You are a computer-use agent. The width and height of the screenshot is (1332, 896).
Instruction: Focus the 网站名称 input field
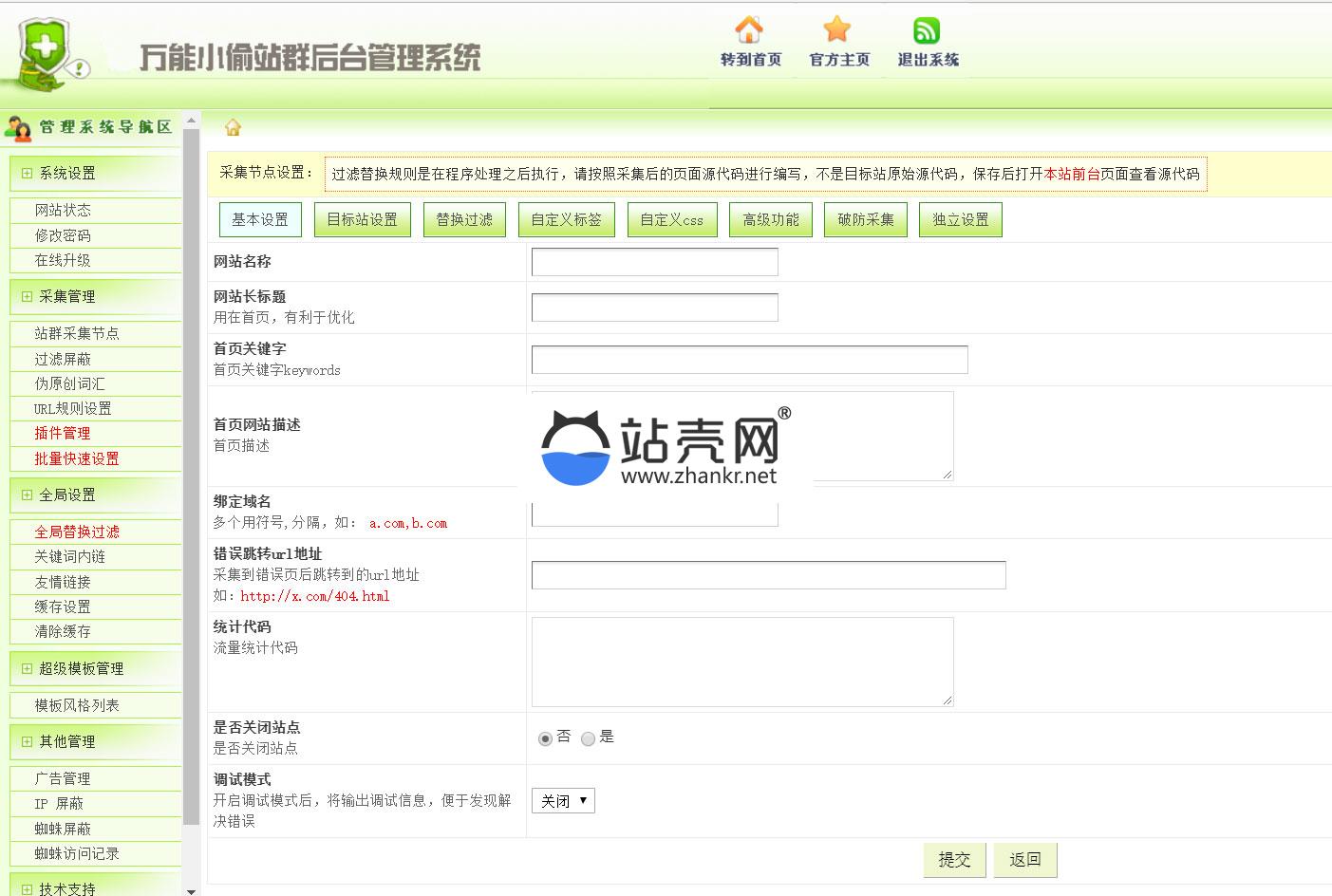(655, 262)
